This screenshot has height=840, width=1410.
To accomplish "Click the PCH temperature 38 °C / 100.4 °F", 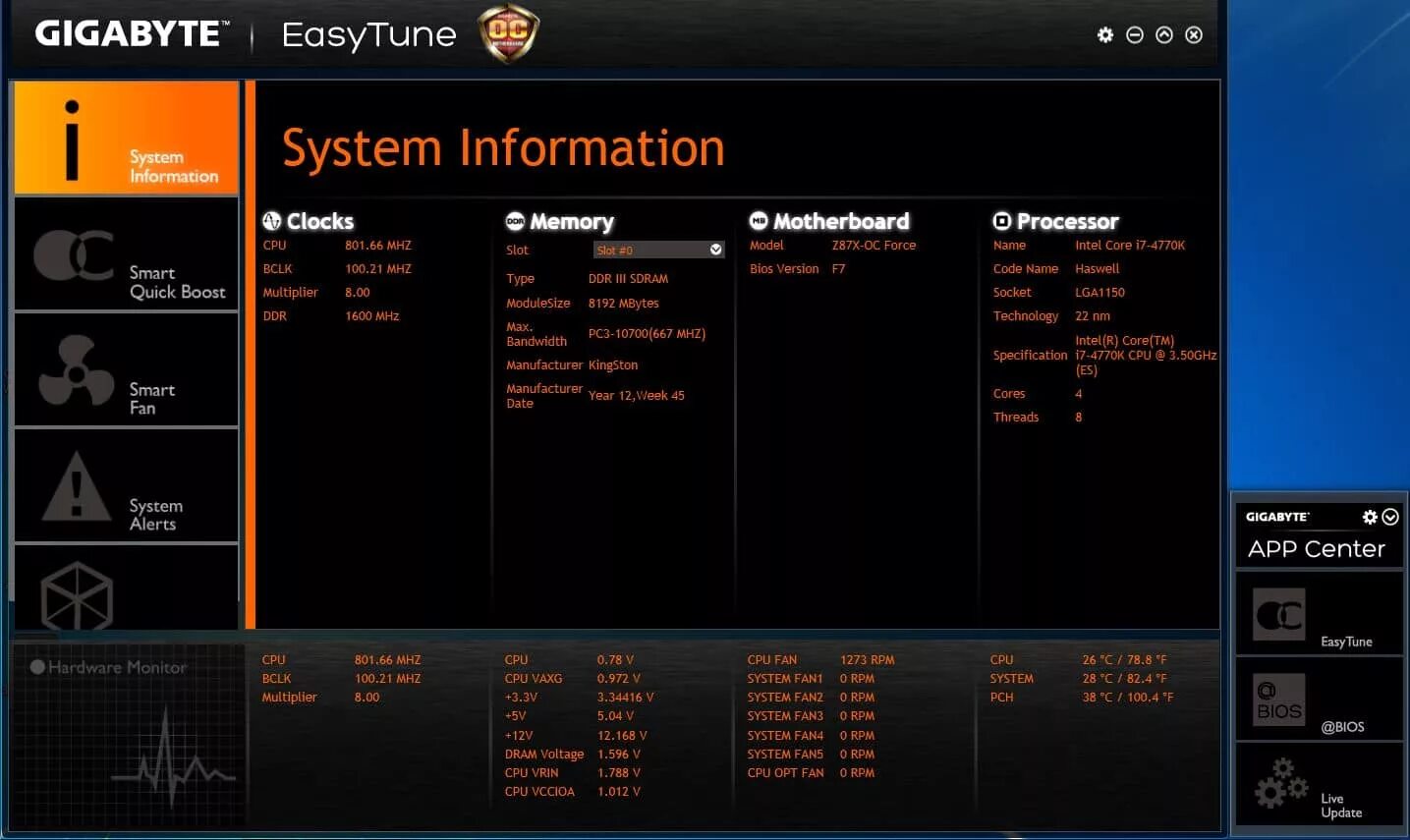I will 1128,698.
